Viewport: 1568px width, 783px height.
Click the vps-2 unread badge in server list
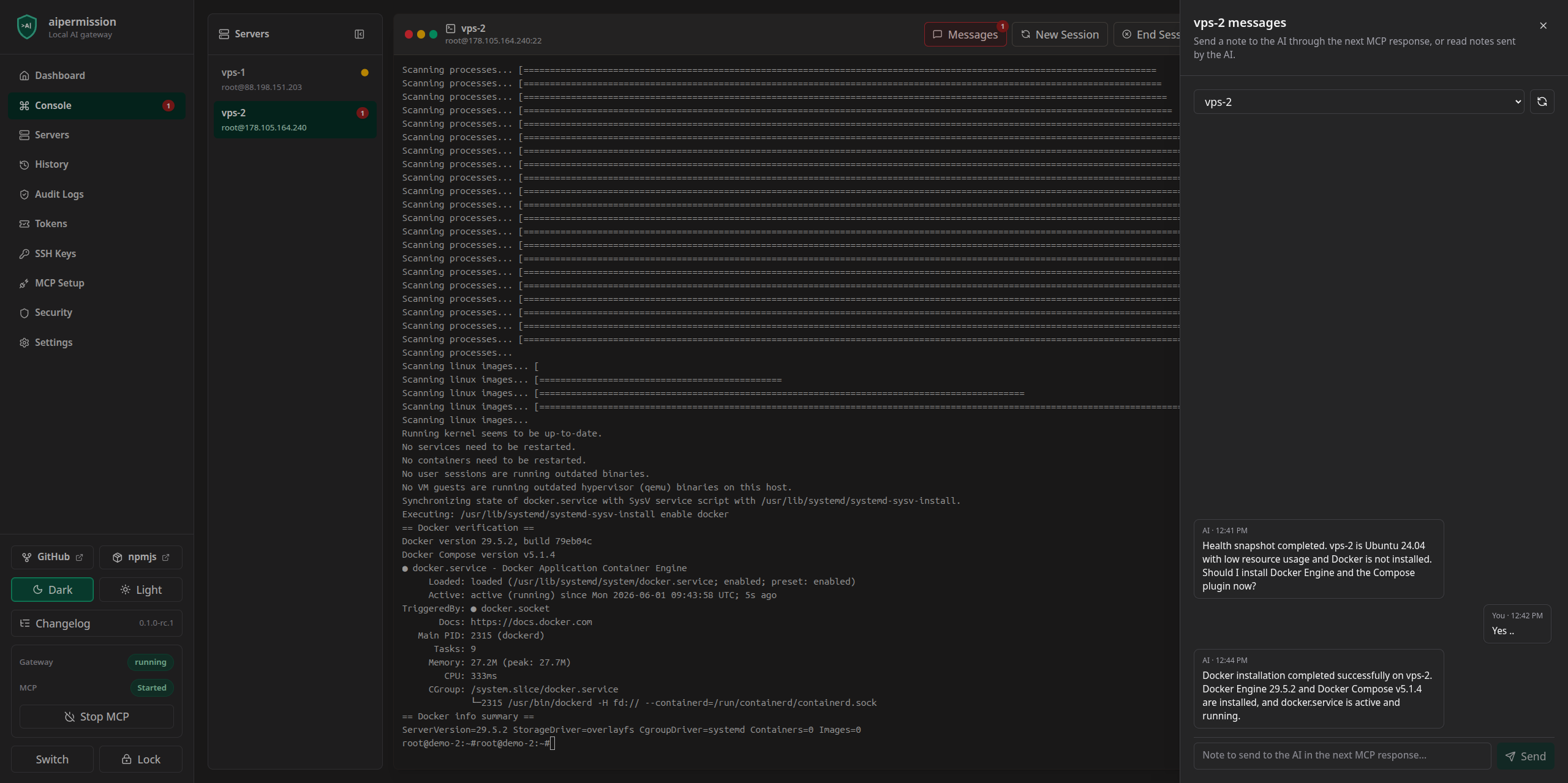pos(363,113)
